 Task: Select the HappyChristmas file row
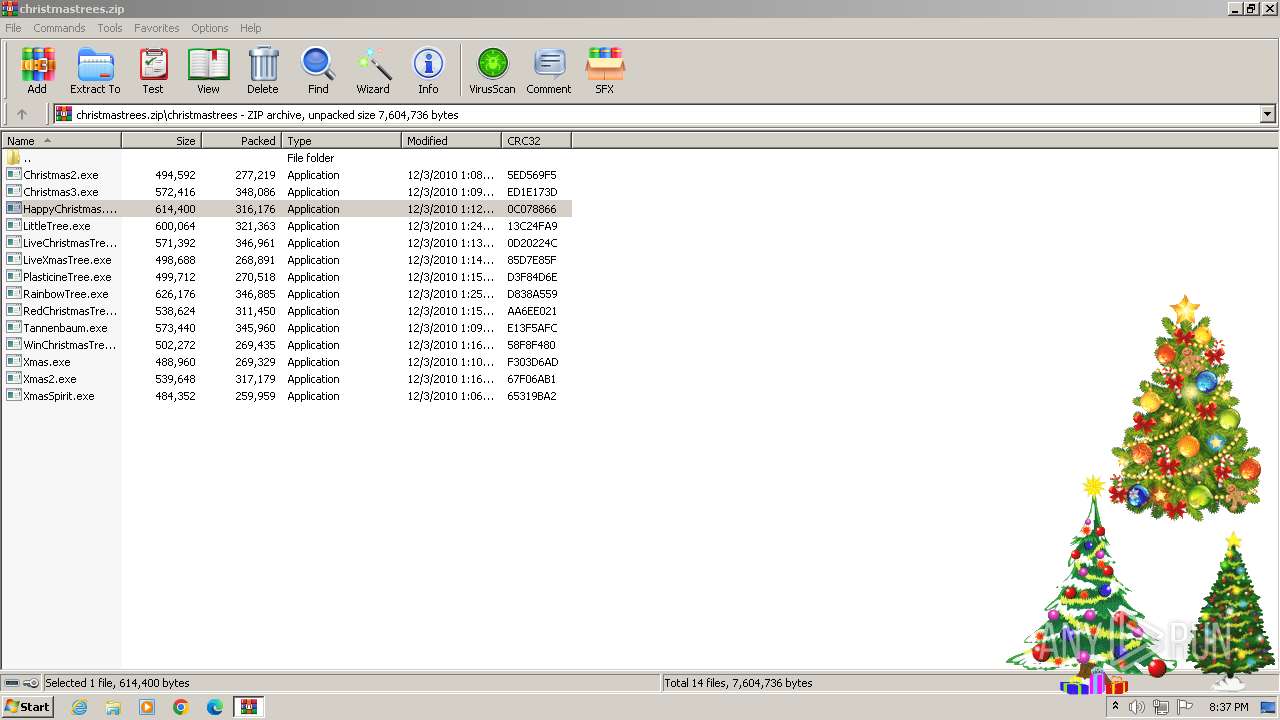(x=287, y=209)
